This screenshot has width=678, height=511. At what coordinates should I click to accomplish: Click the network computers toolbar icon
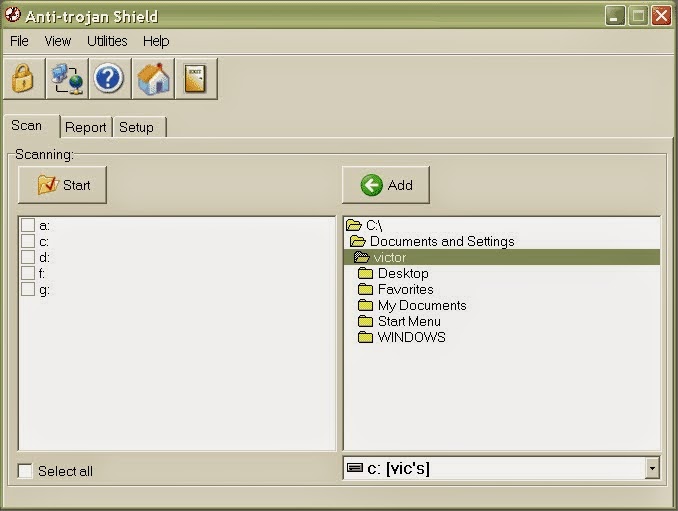67,78
